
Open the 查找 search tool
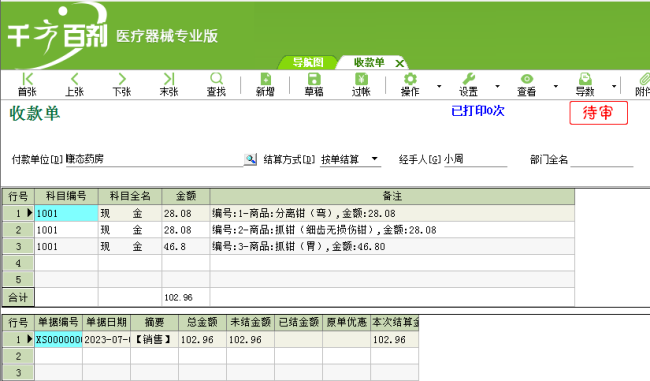coord(216,85)
